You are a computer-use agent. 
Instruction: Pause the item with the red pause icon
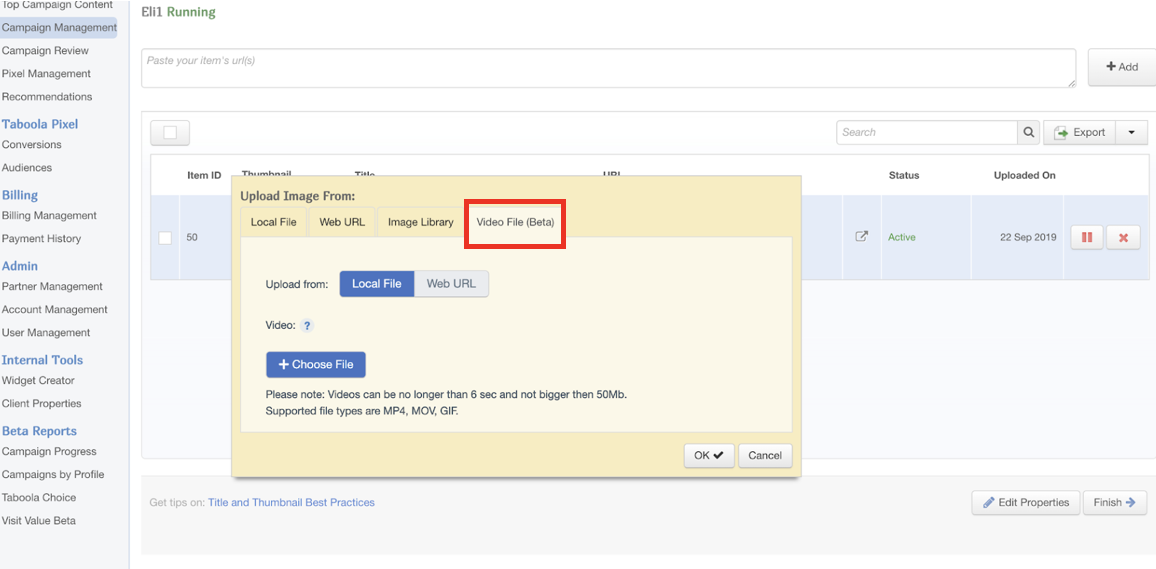[x=1087, y=237]
